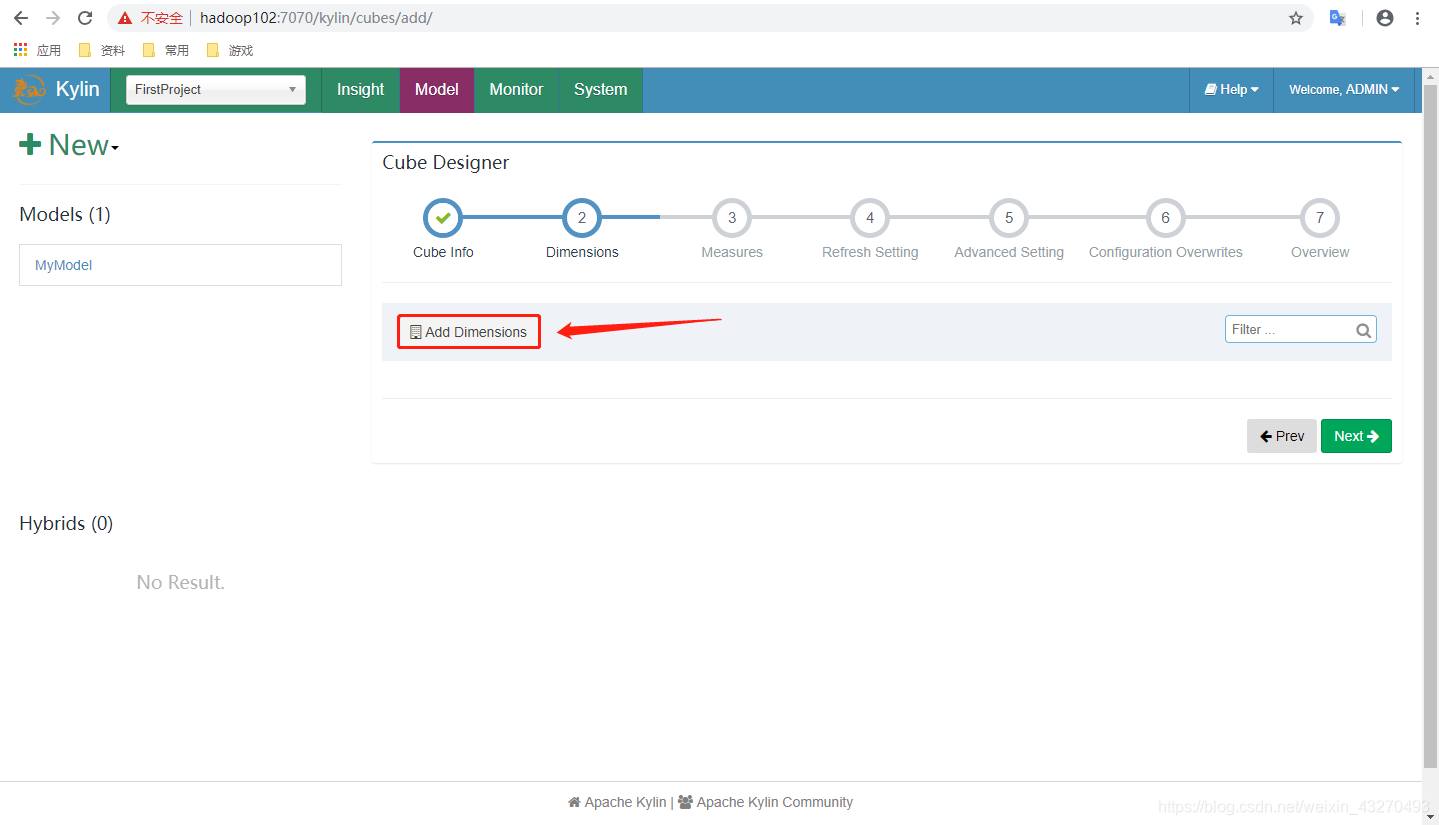Screen dimensions: 1439x825
Task: Click the Kylin brand name text
Action: tap(77, 89)
